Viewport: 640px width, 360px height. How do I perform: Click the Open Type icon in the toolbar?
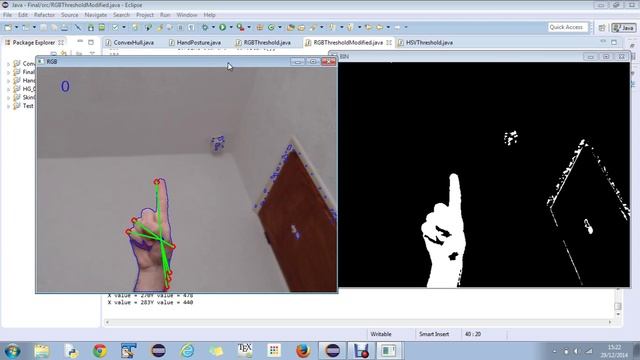pyautogui.click(x=291, y=27)
